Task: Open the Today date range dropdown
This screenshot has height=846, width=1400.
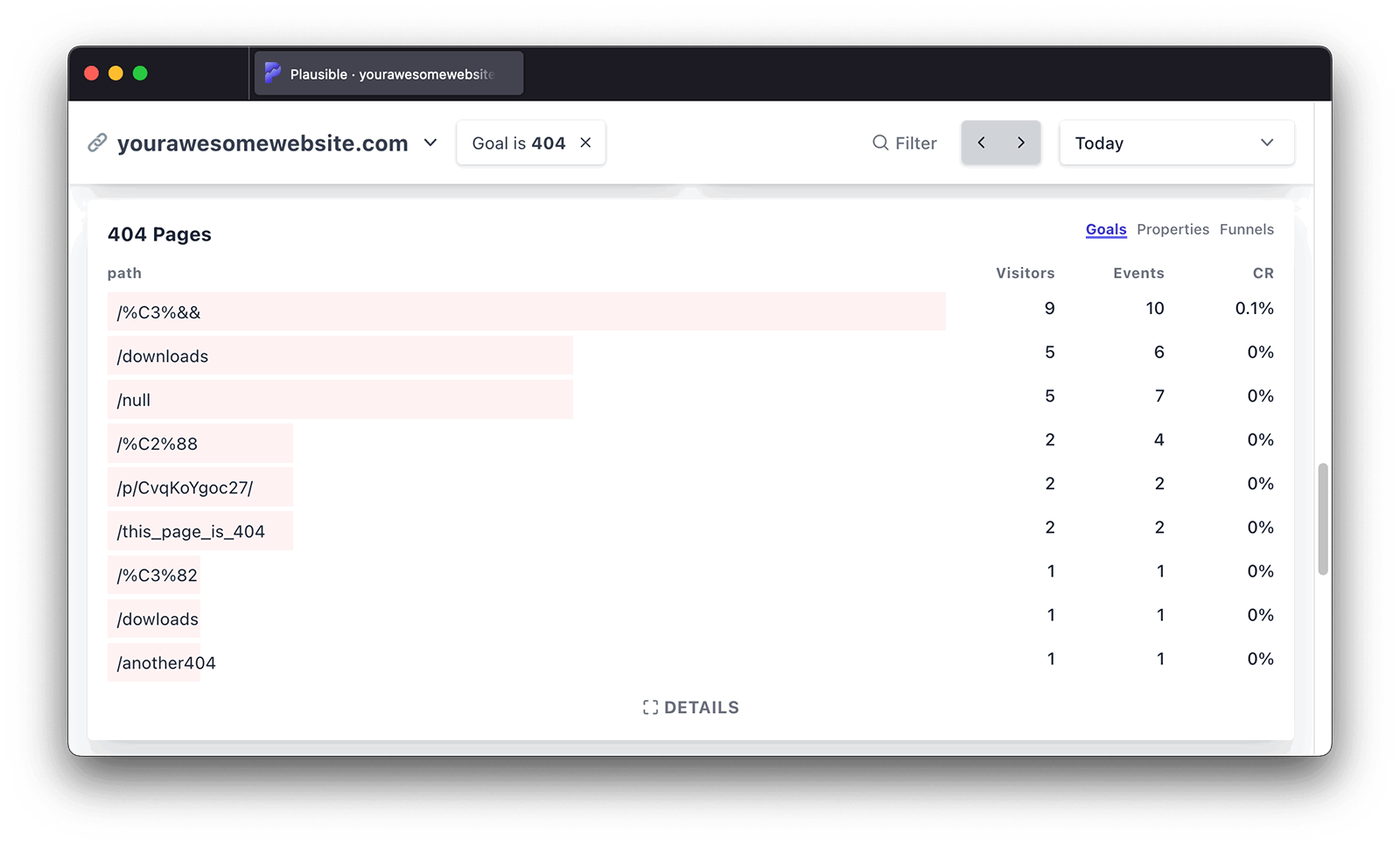Action: 1176,143
